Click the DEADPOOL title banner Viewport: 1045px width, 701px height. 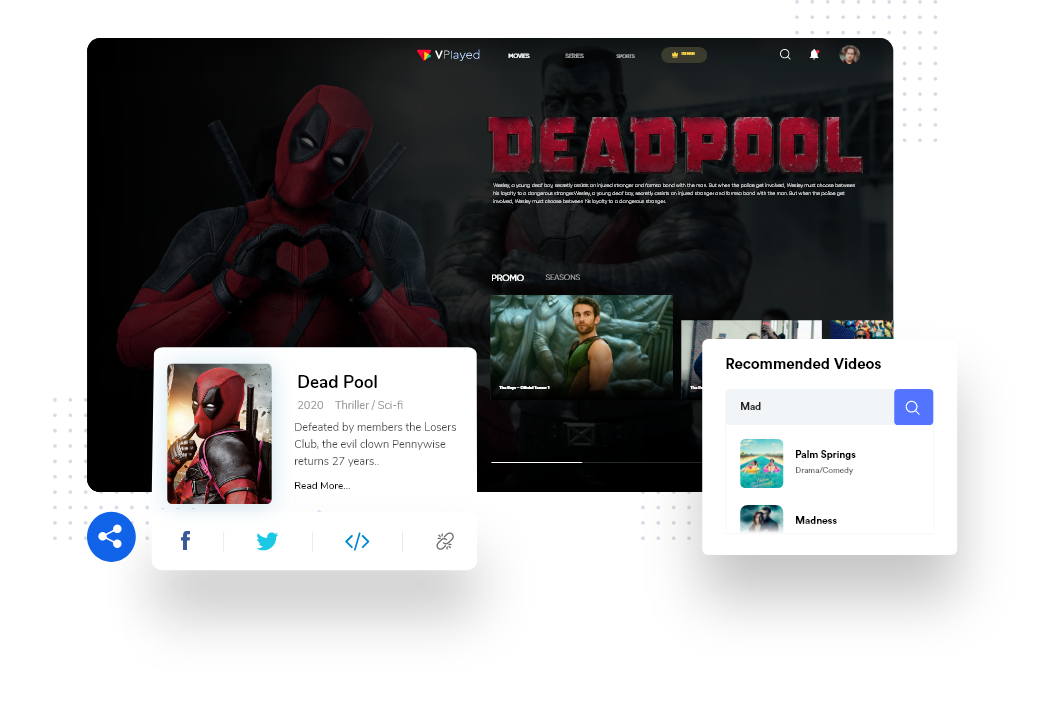click(x=675, y=145)
